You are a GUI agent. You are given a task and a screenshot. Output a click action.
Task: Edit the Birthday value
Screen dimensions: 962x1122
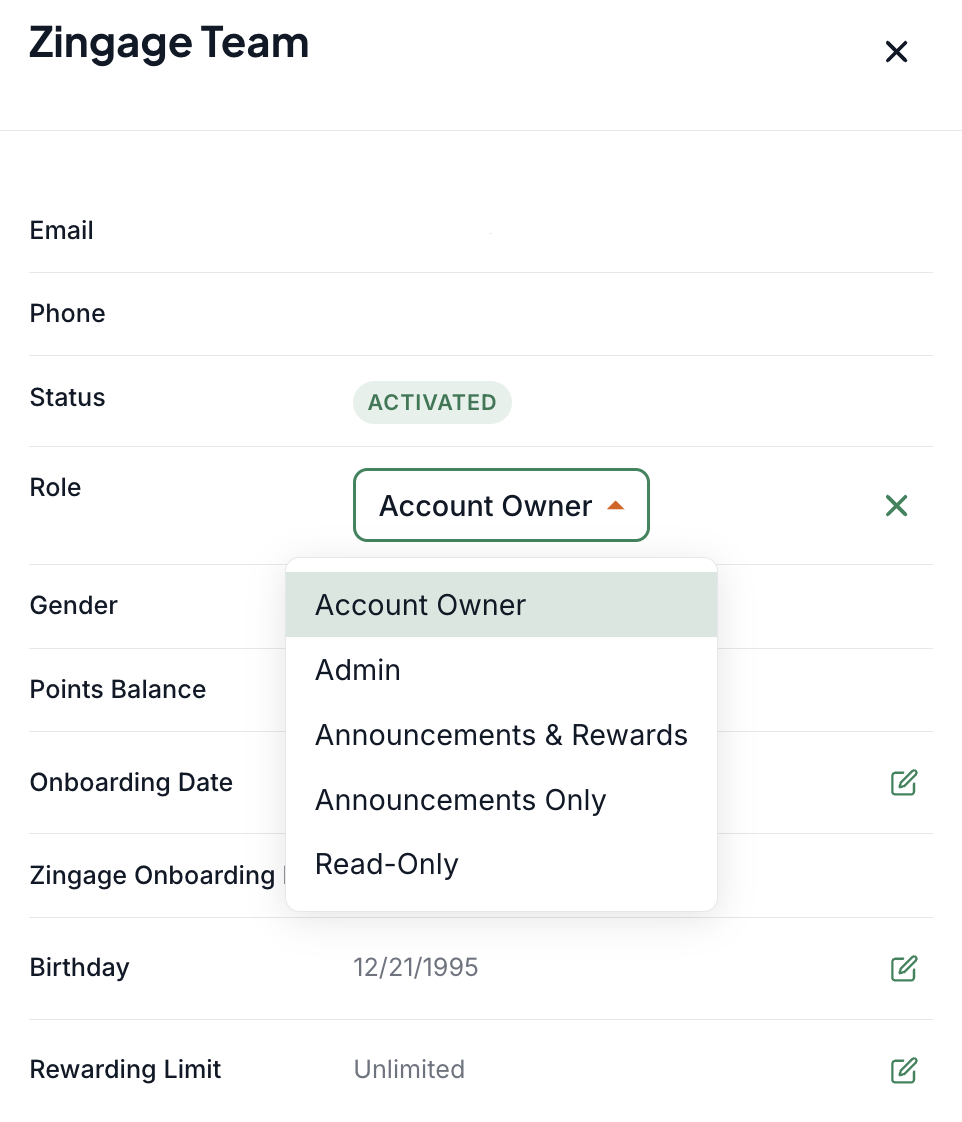point(904,968)
